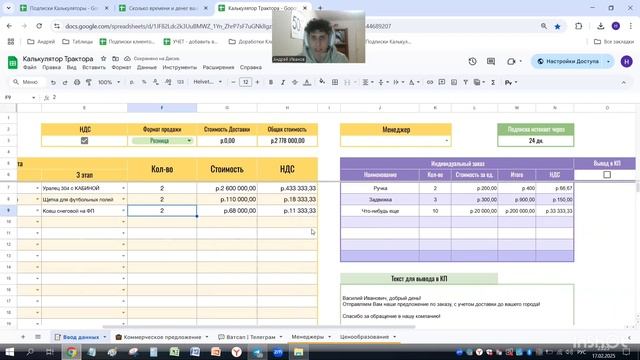Open the borders tool
The width and height of the screenshot is (640, 360).
[x=335, y=82]
